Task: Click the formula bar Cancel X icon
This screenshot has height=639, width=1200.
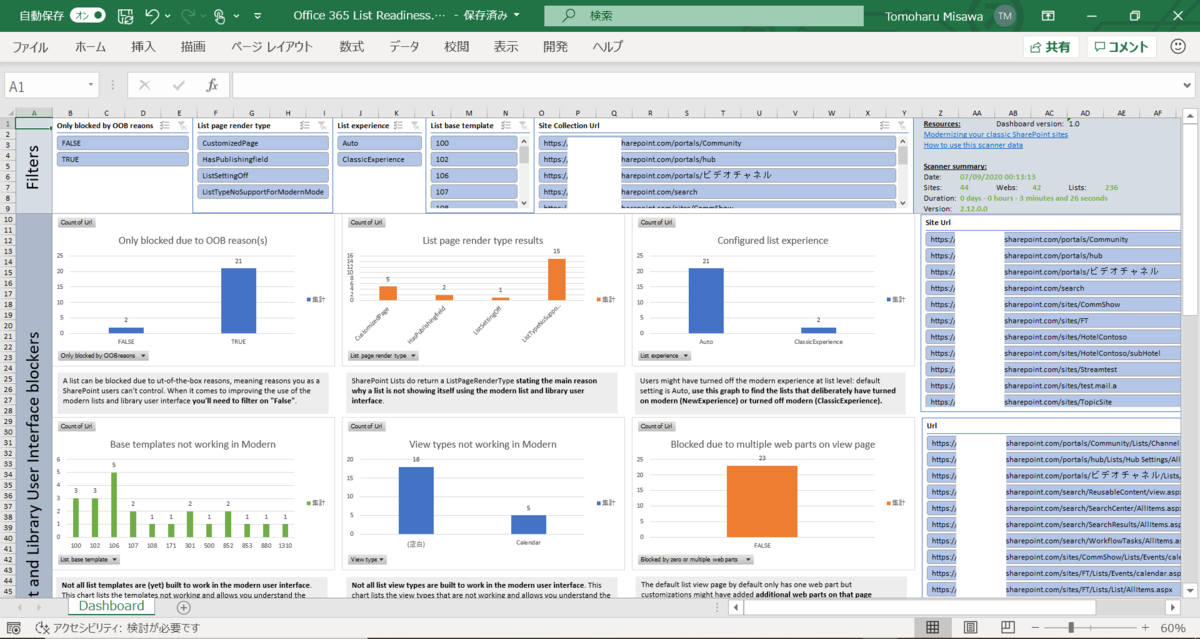Action: pos(145,86)
